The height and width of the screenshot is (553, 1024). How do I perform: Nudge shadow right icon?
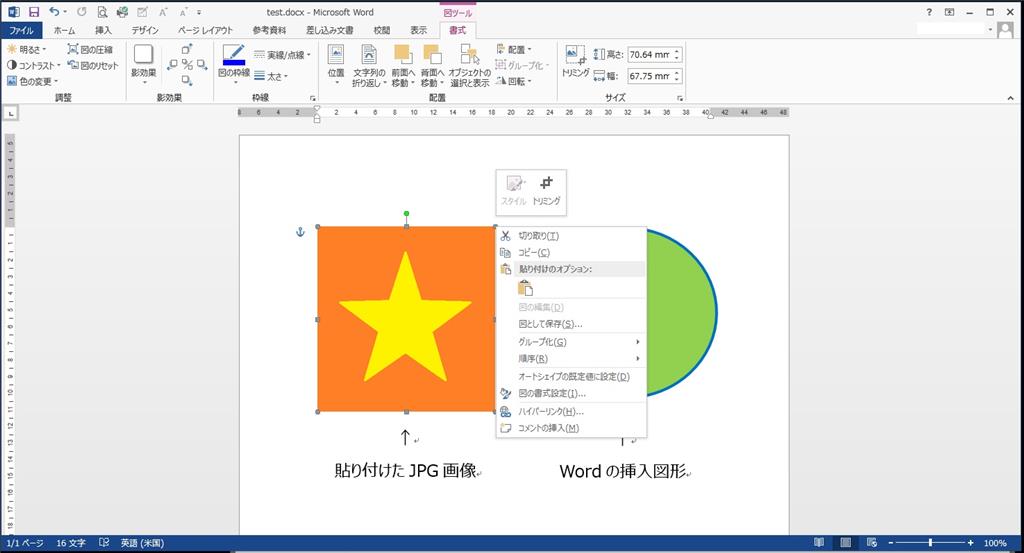202,65
